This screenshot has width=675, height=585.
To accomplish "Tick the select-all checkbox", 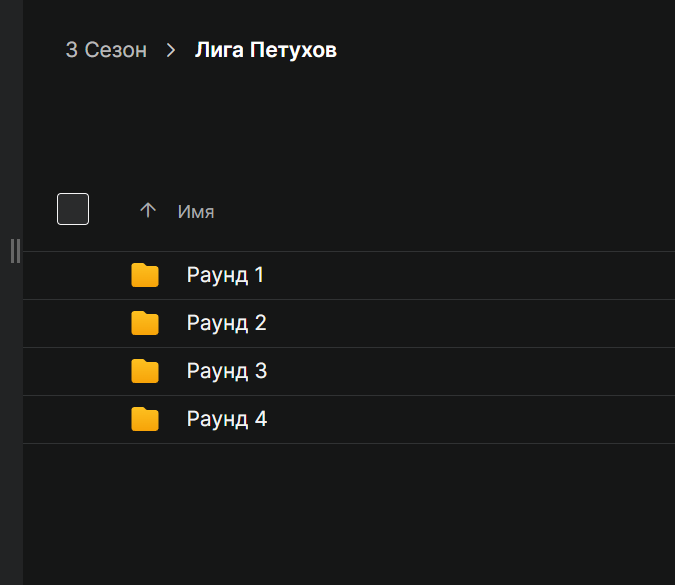I will coord(73,209).
